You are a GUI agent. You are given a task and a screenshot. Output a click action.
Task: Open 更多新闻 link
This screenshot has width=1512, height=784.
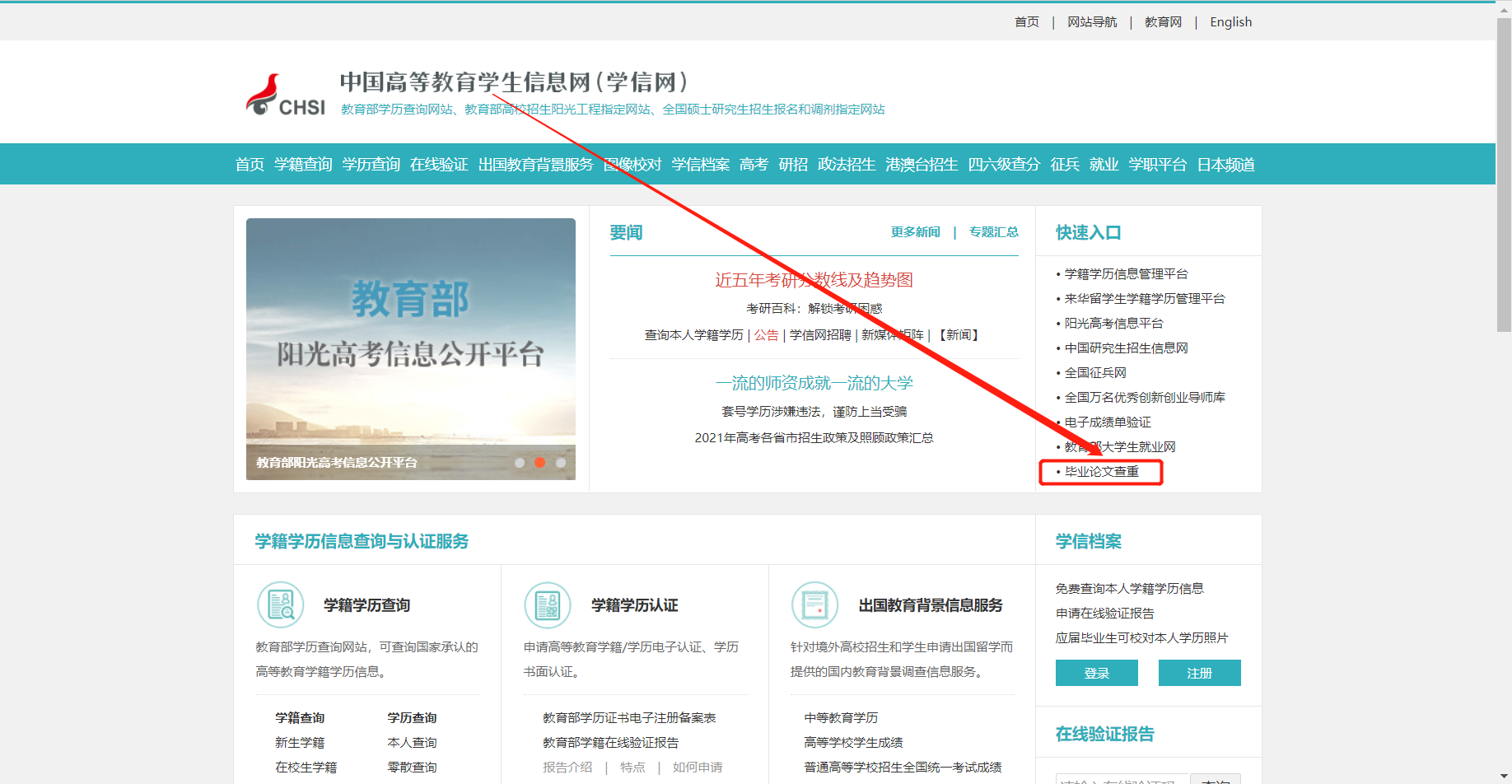[x=916, y=232]
